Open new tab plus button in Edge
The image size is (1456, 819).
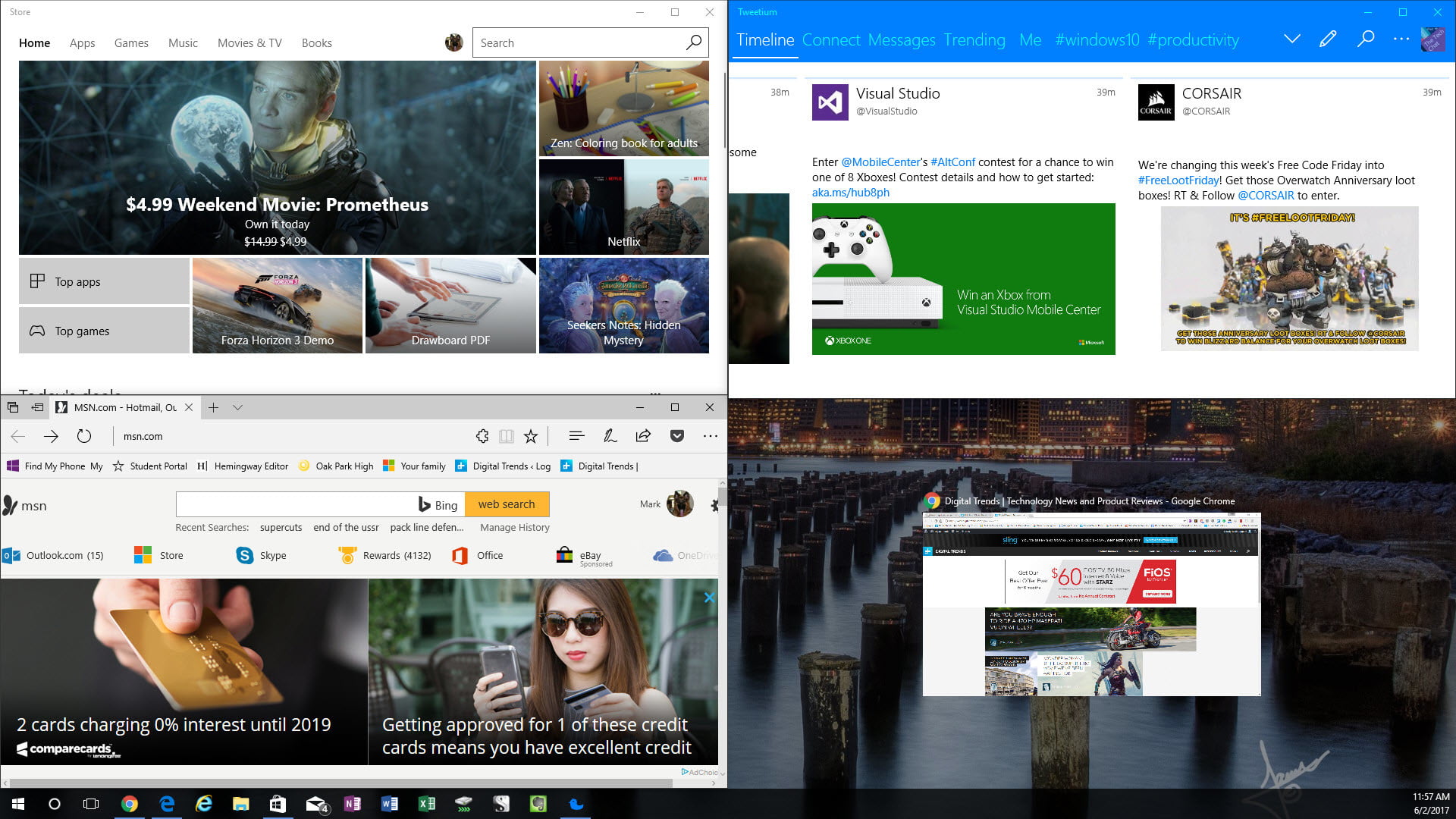[x=214, y=407]
